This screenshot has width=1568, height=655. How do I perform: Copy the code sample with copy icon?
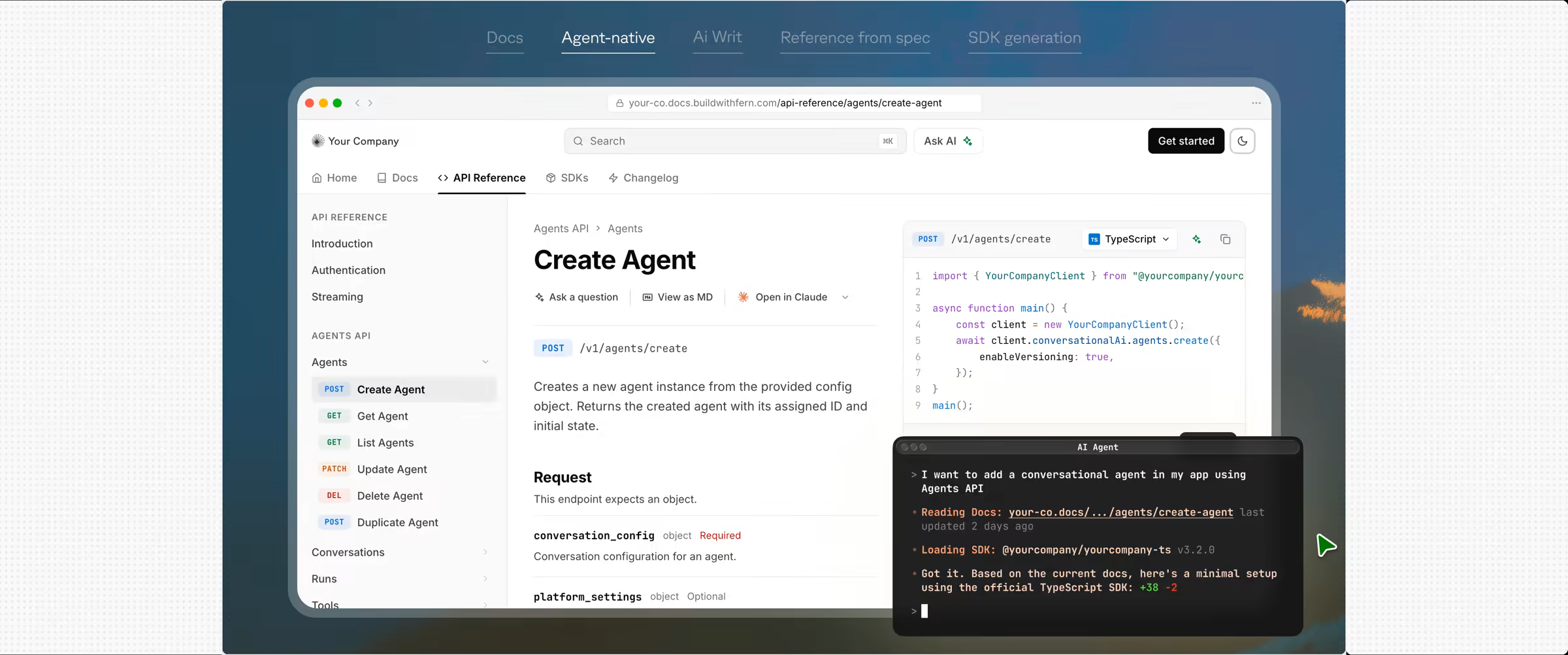pos(1225,239)
